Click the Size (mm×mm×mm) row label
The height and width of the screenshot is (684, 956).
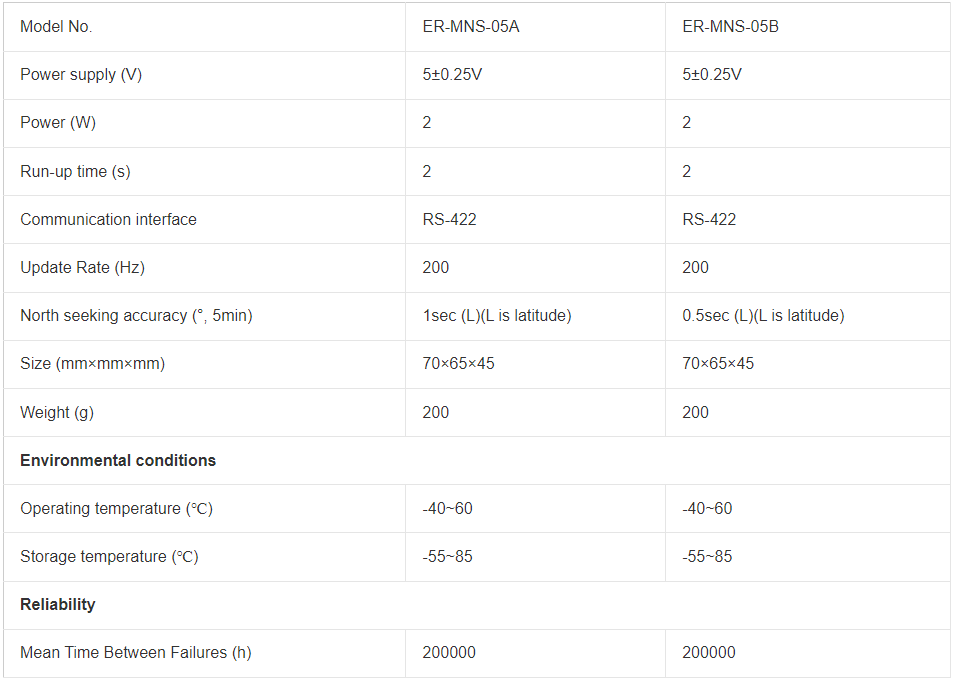92,363
